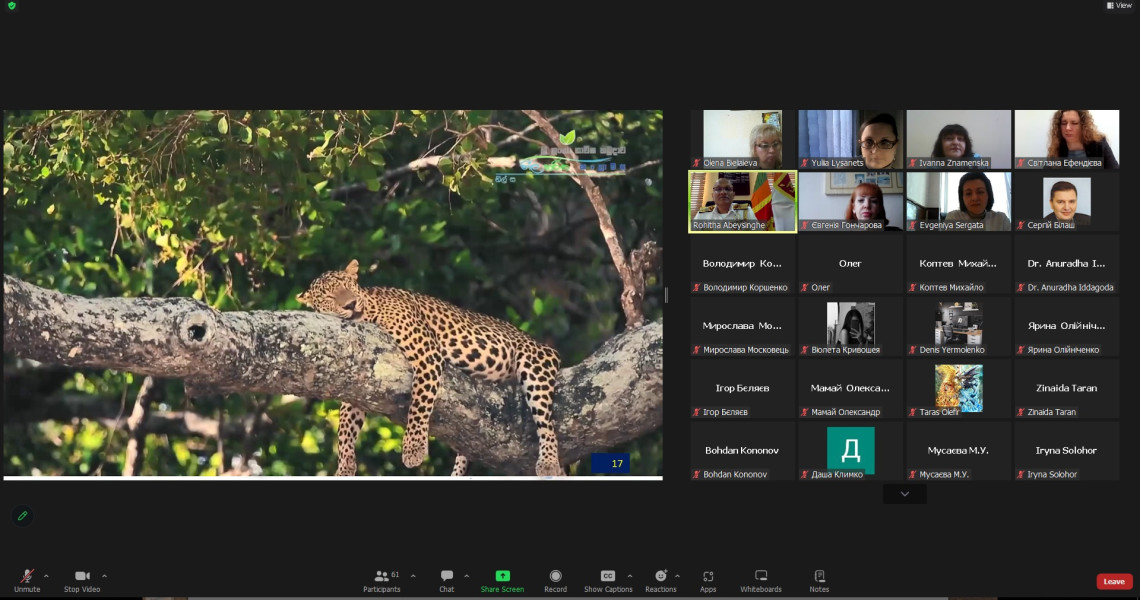The height and width of the screenshot is (600, 1140).
Task: Start recording with the Record icon
Action: click(x=555, y=576)
